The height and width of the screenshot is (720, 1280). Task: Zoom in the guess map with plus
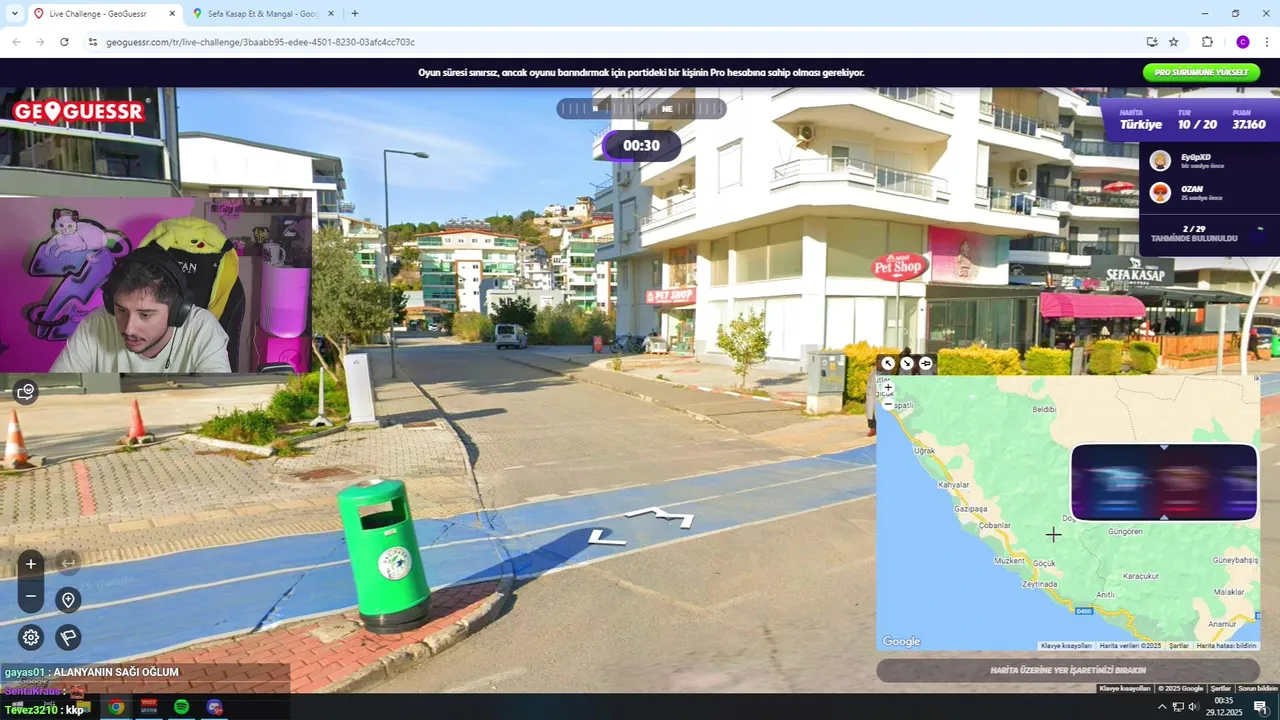(x=888, y=387)
